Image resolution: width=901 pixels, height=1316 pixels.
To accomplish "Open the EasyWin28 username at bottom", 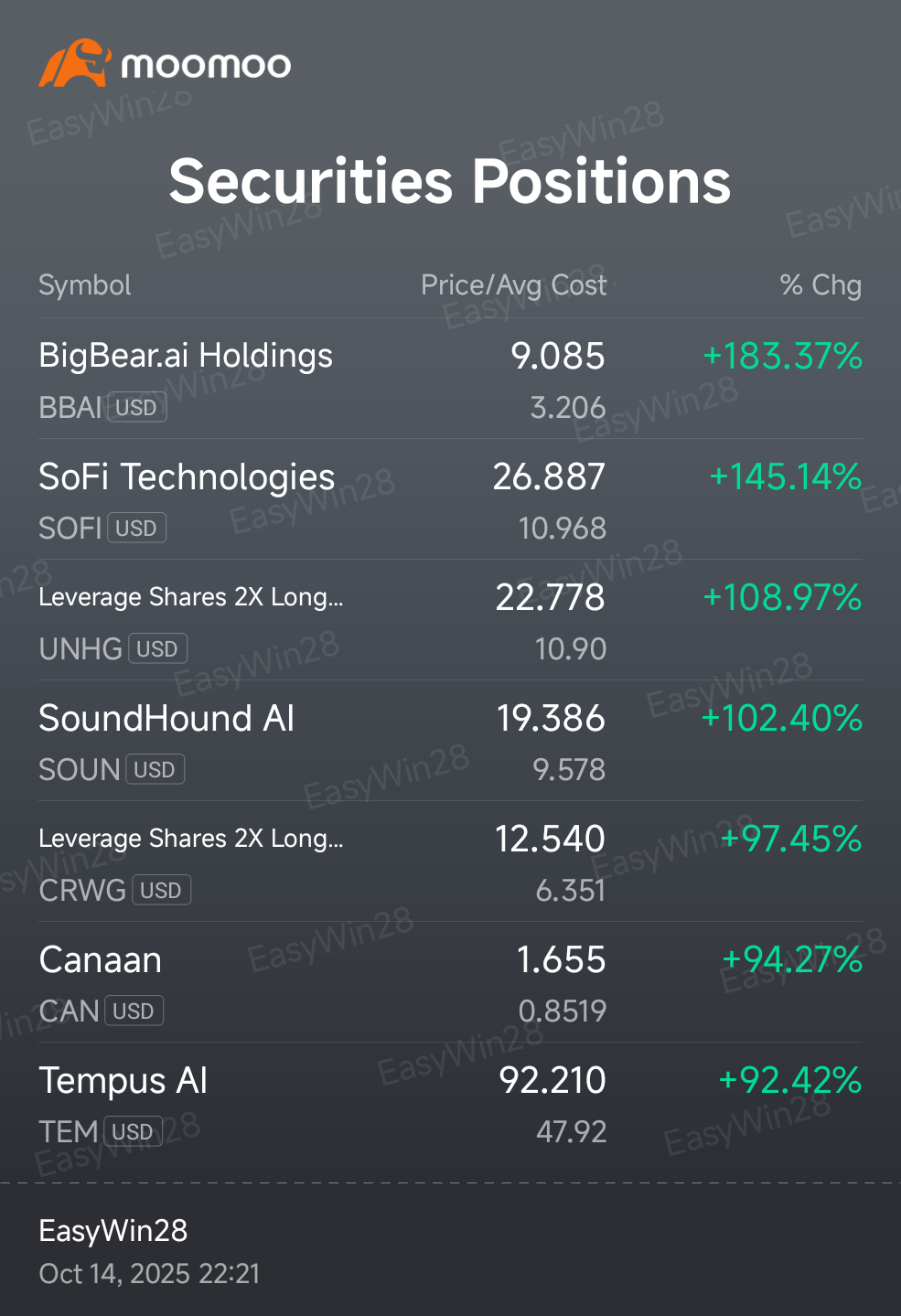I will point(113,1231).
